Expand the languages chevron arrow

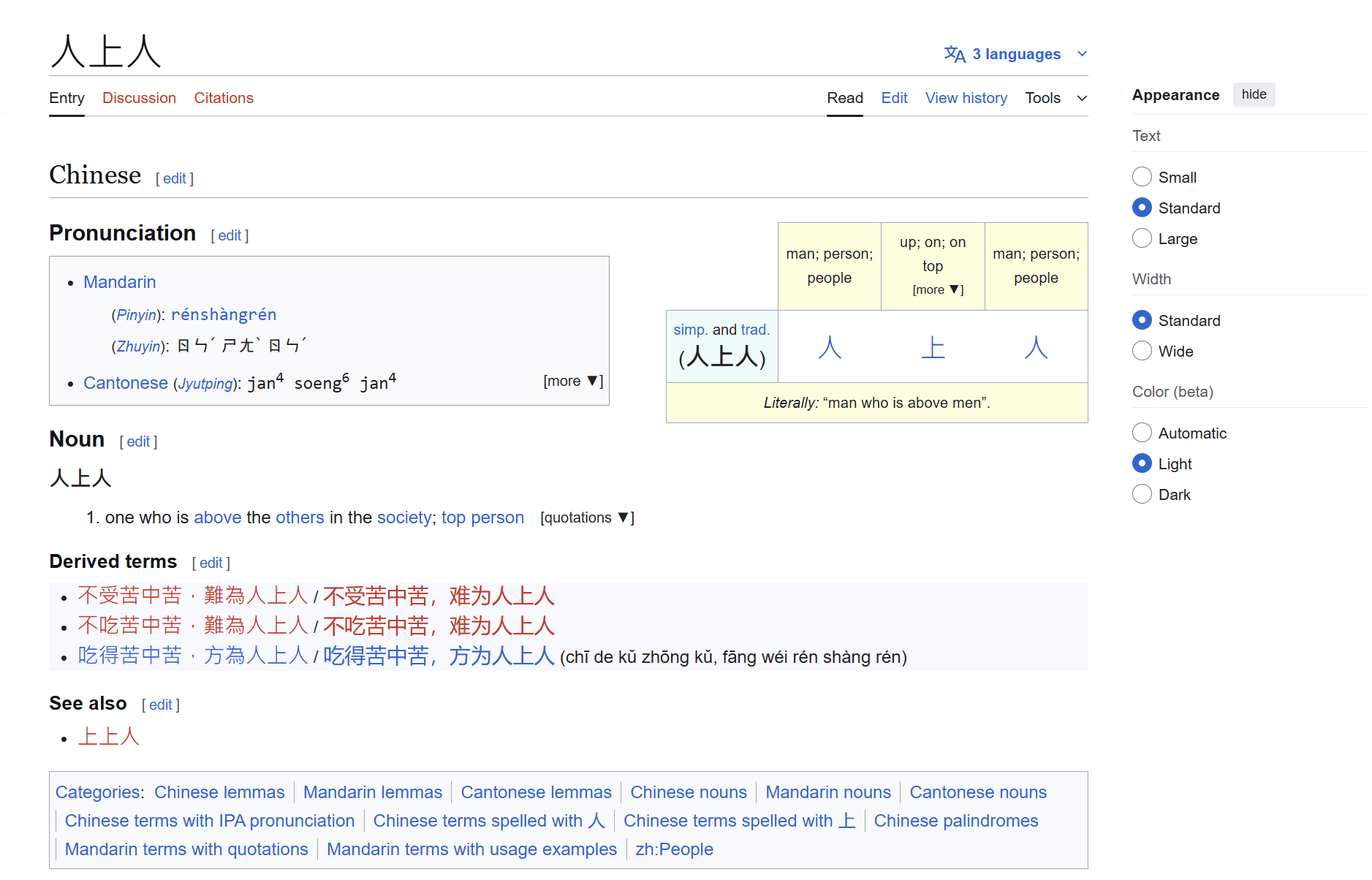[1083, 54]
